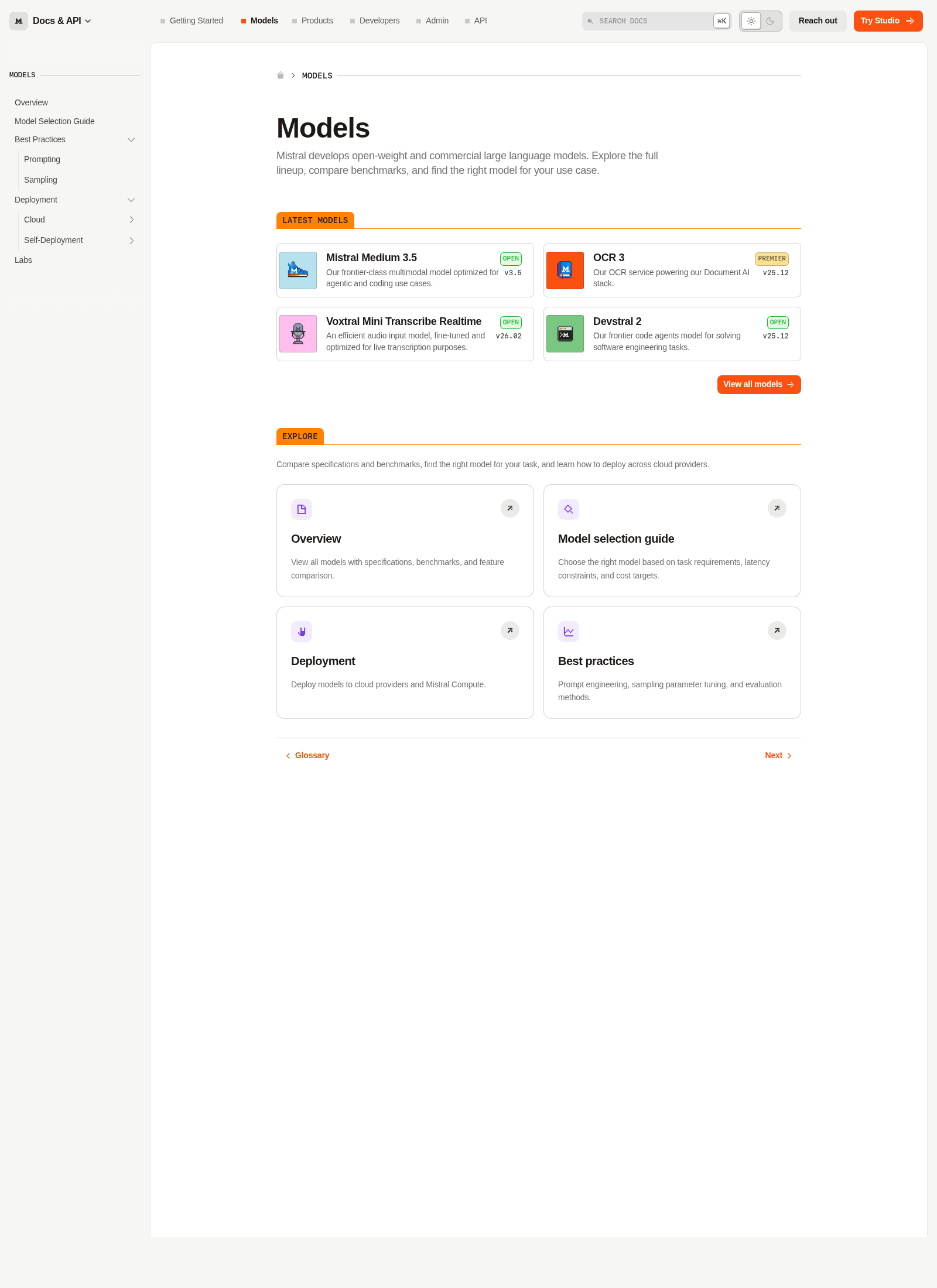Click OPEN badge on Mistral Medium 3.5
This screenshot has width=937, height=1288.
pyautogui.click(x=511, y=259)
